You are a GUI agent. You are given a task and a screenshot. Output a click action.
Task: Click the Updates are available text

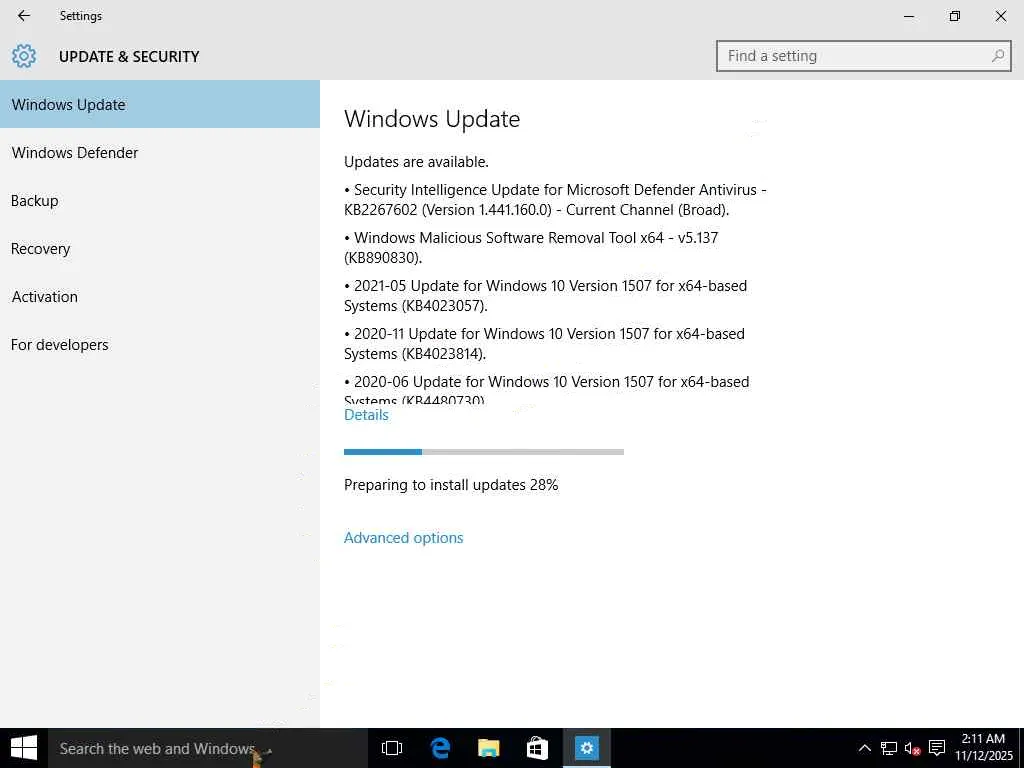point(416,162)
